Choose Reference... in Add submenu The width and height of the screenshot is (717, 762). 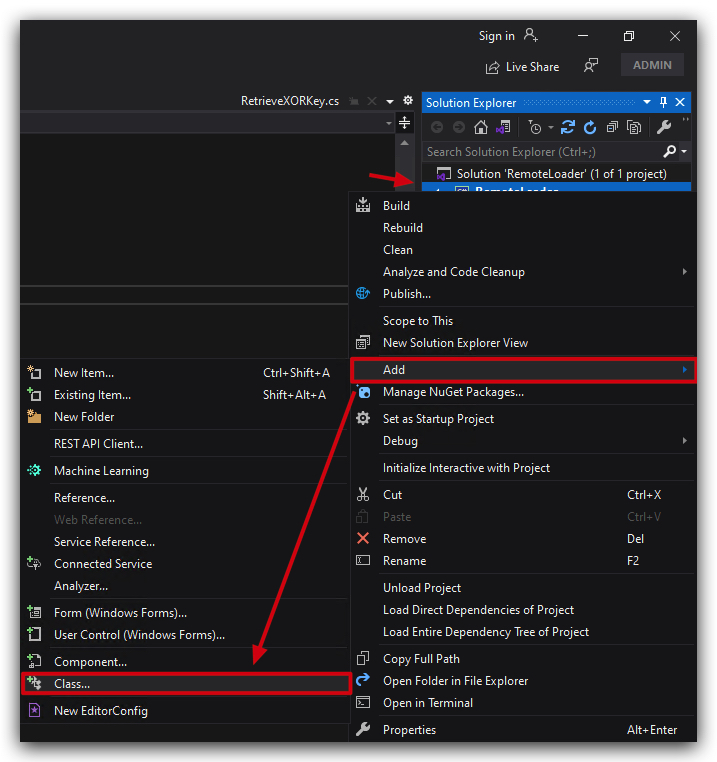(x=185, y=498)
